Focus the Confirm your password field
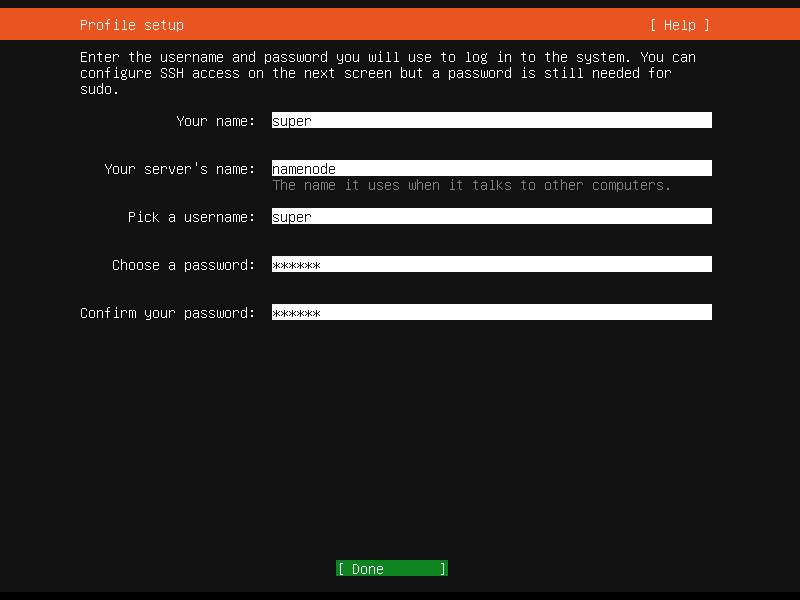 [x=490, y=313]
